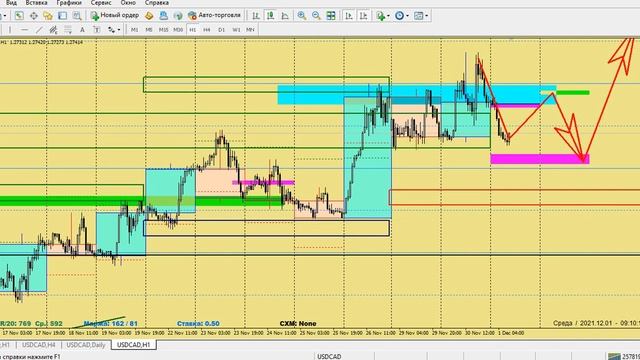Open the Окно menu

tap(128, 3)
